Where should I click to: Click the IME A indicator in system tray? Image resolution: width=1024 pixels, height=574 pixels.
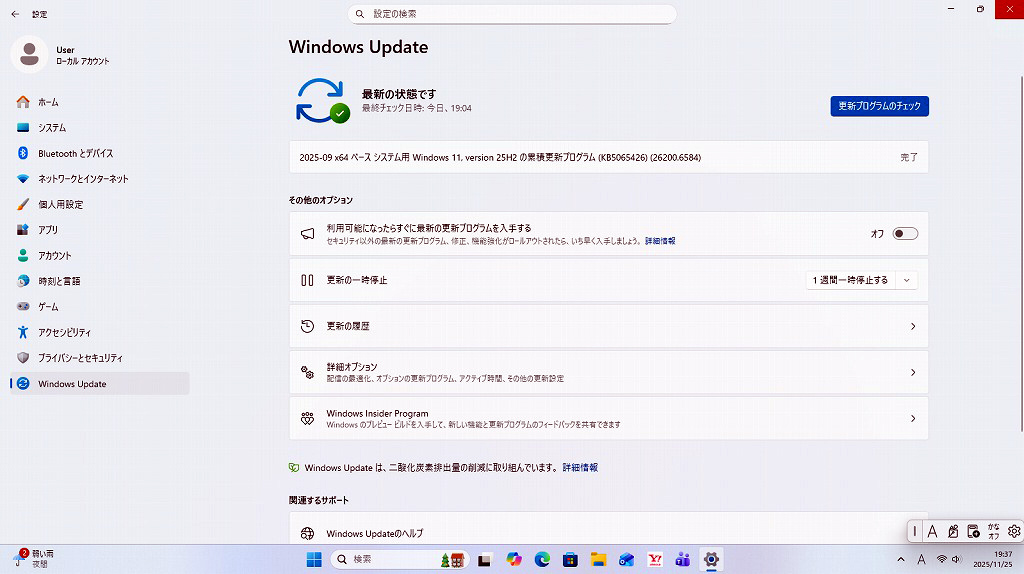(x=921, y=560)
